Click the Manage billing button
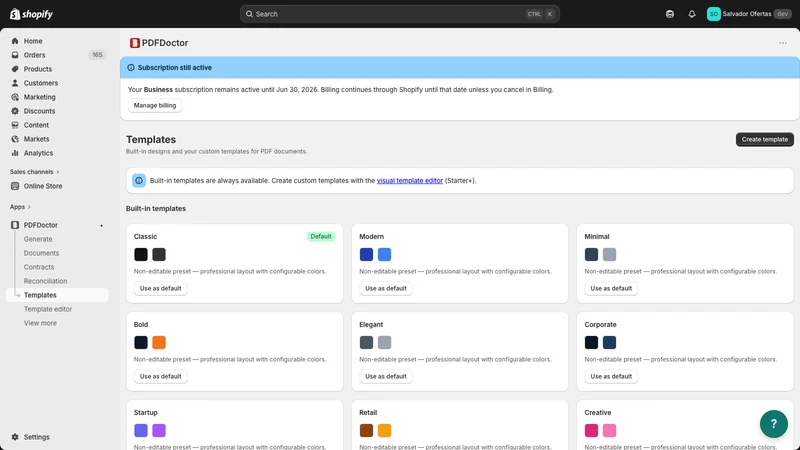The height and width of the screenshot is (450, 800). (x=155, y=105)
